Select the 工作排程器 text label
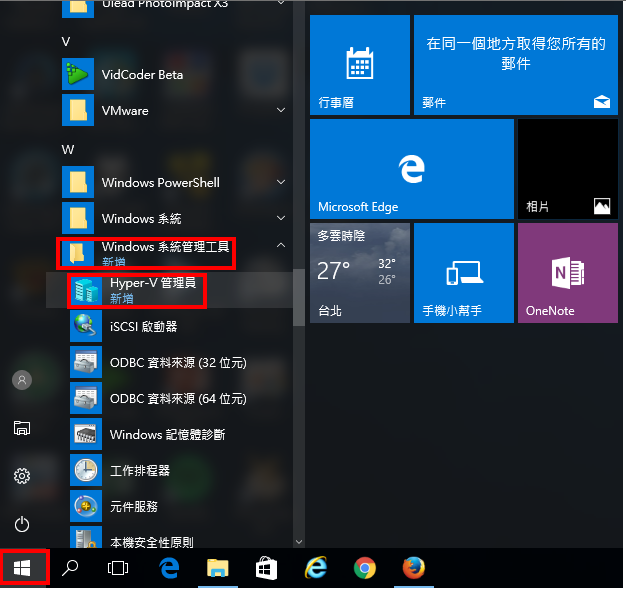626x589 pixels. pos(140,470)
